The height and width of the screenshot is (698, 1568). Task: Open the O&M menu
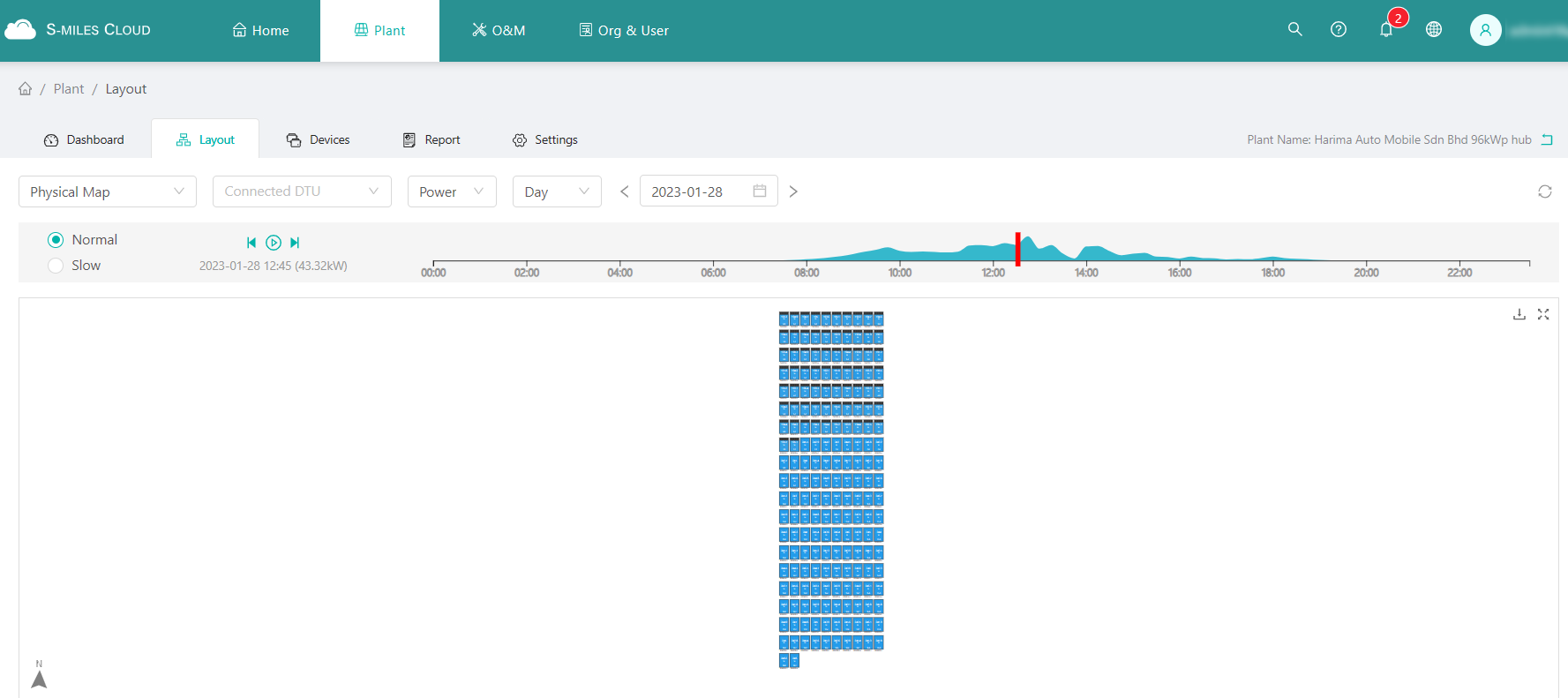(x=499, y=30)
